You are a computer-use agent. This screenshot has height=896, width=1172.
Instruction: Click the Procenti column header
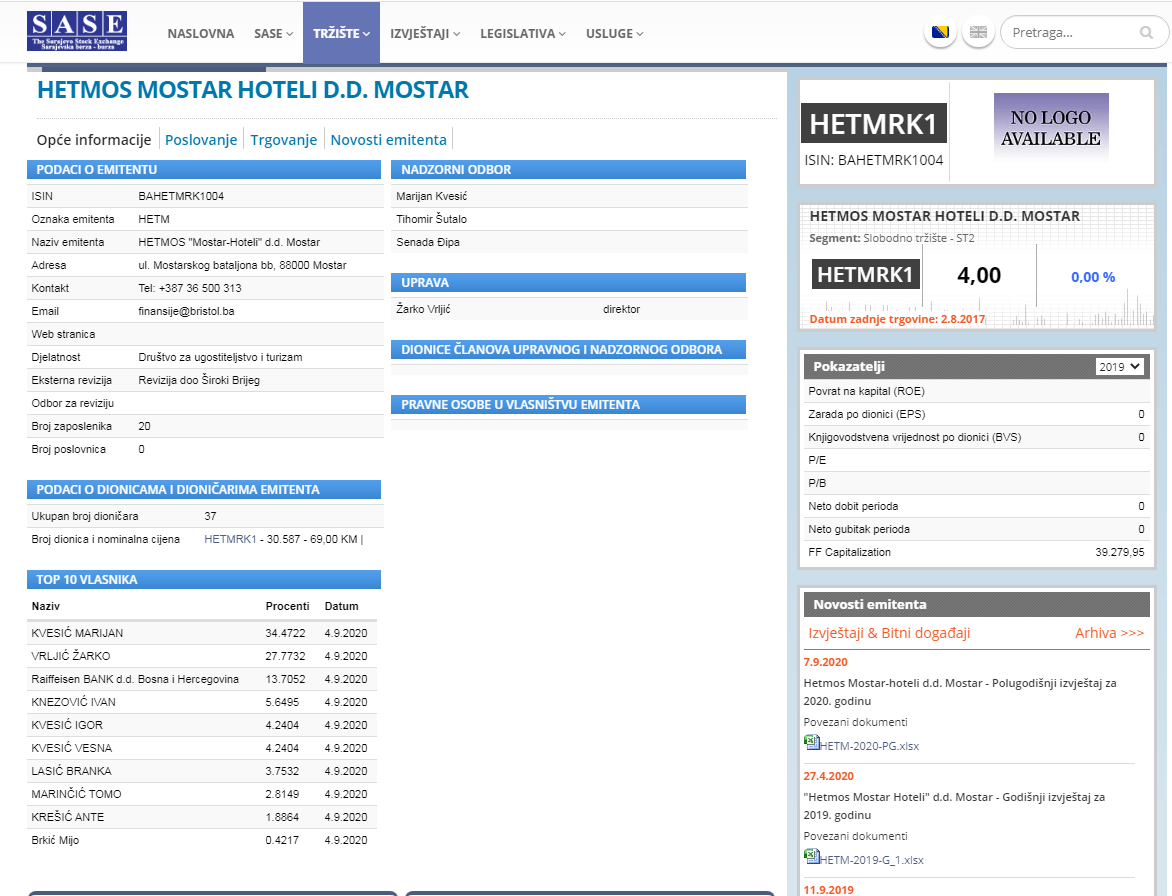click(287, 606)
